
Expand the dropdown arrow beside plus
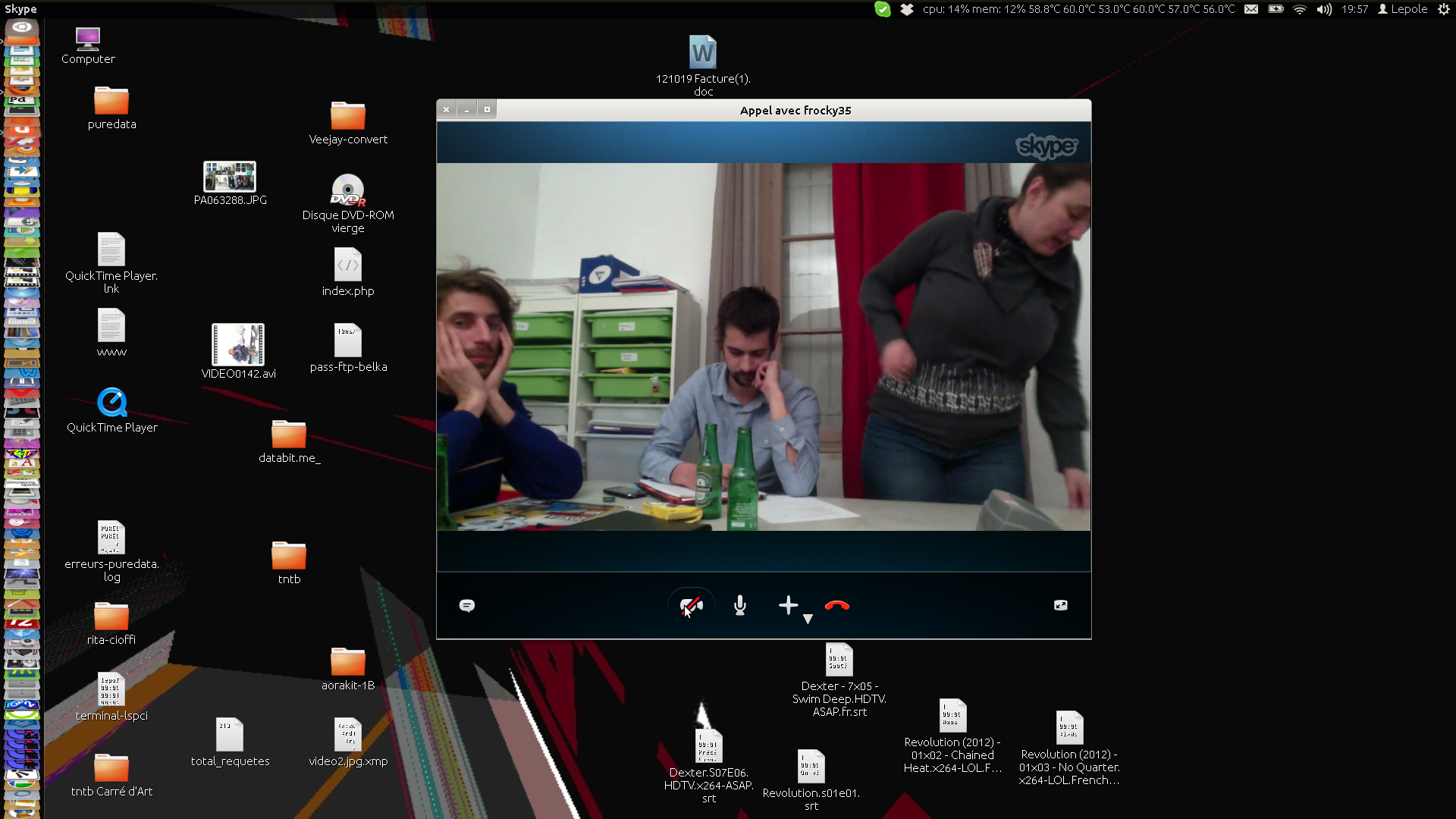[808, 619]
